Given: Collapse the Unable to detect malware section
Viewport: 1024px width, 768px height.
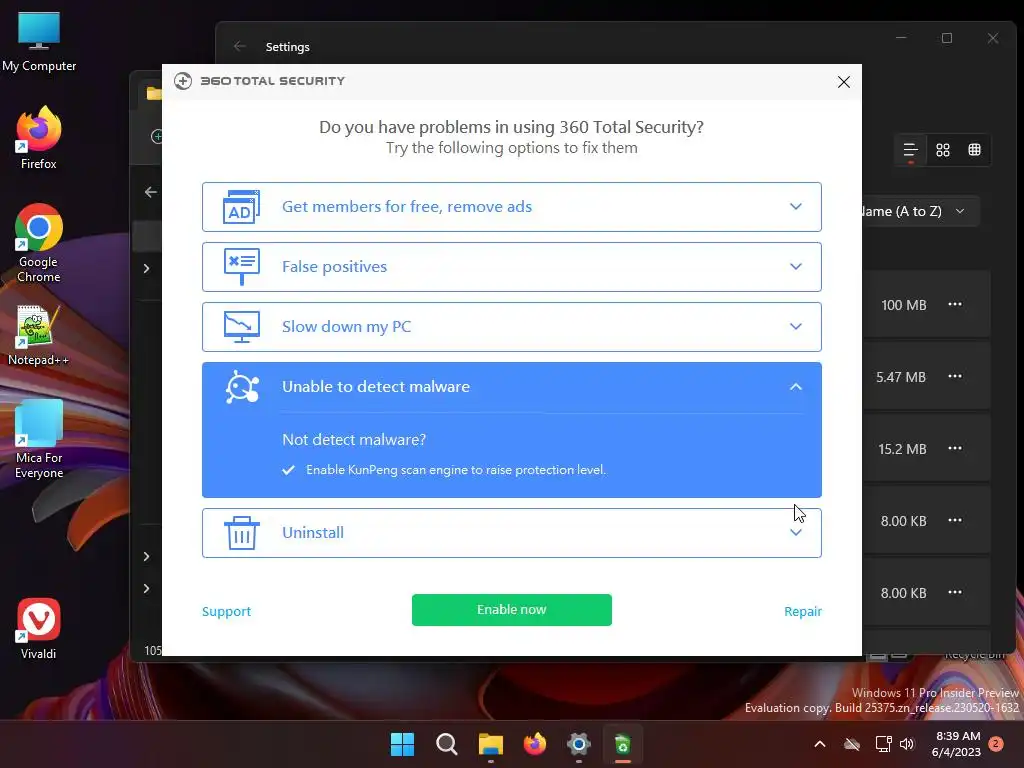Looking at the screenshot, I should [x=795, y=387].
